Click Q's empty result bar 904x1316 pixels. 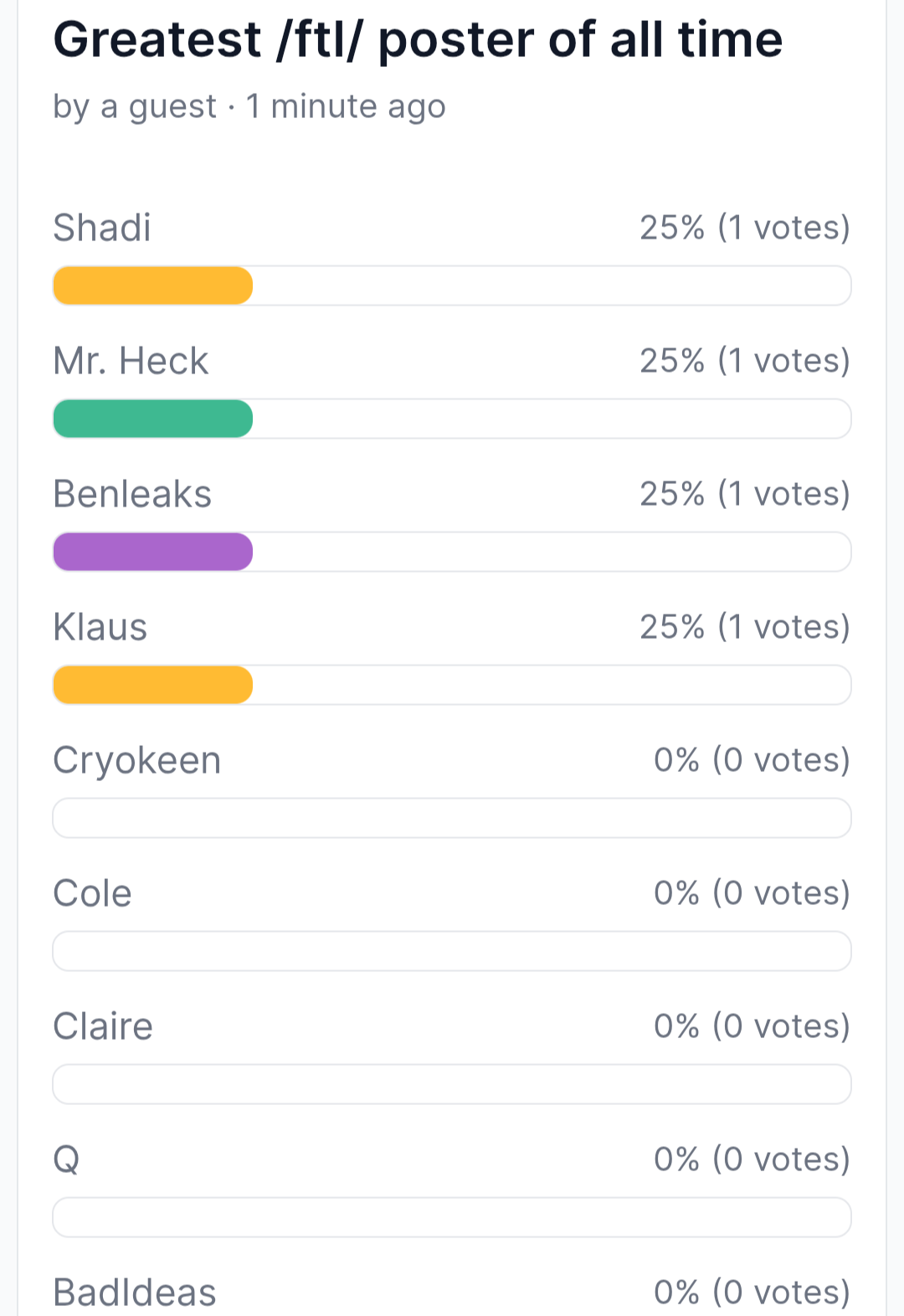452,1217
